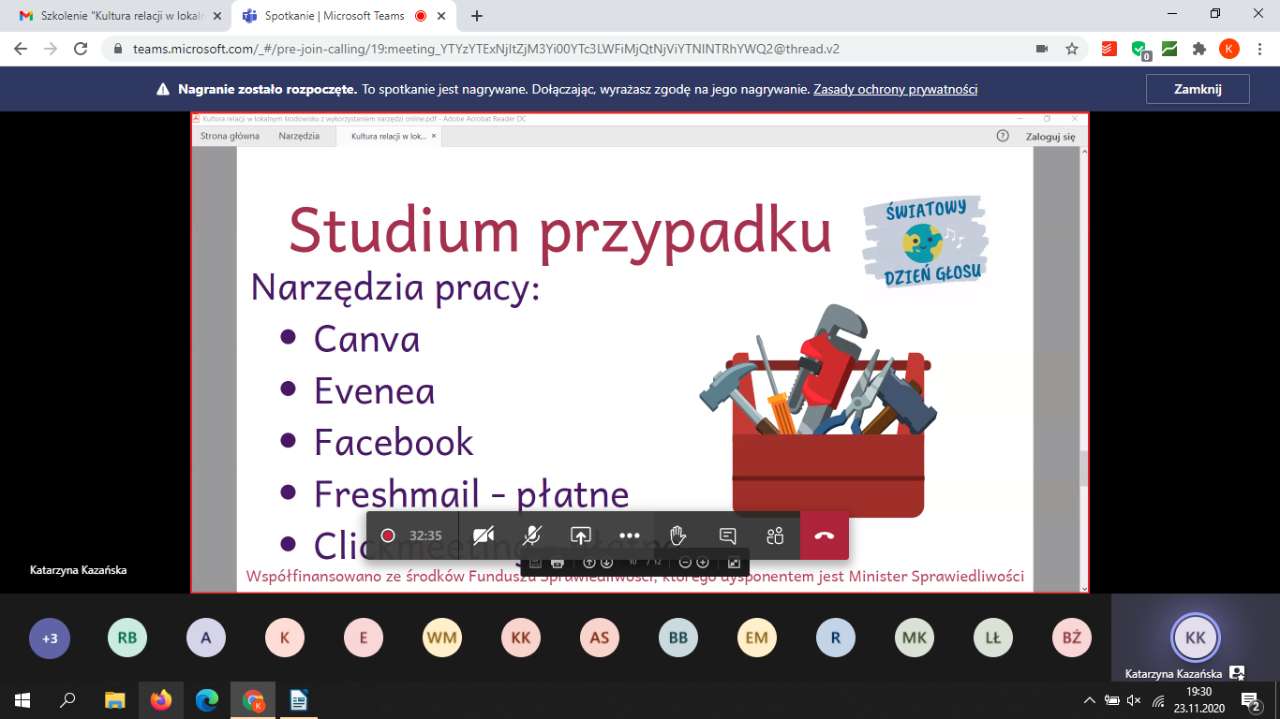The image size is (1280, 719).
Task: Expand the +3 additional participants bubble
Action: [x=50, y=638]
